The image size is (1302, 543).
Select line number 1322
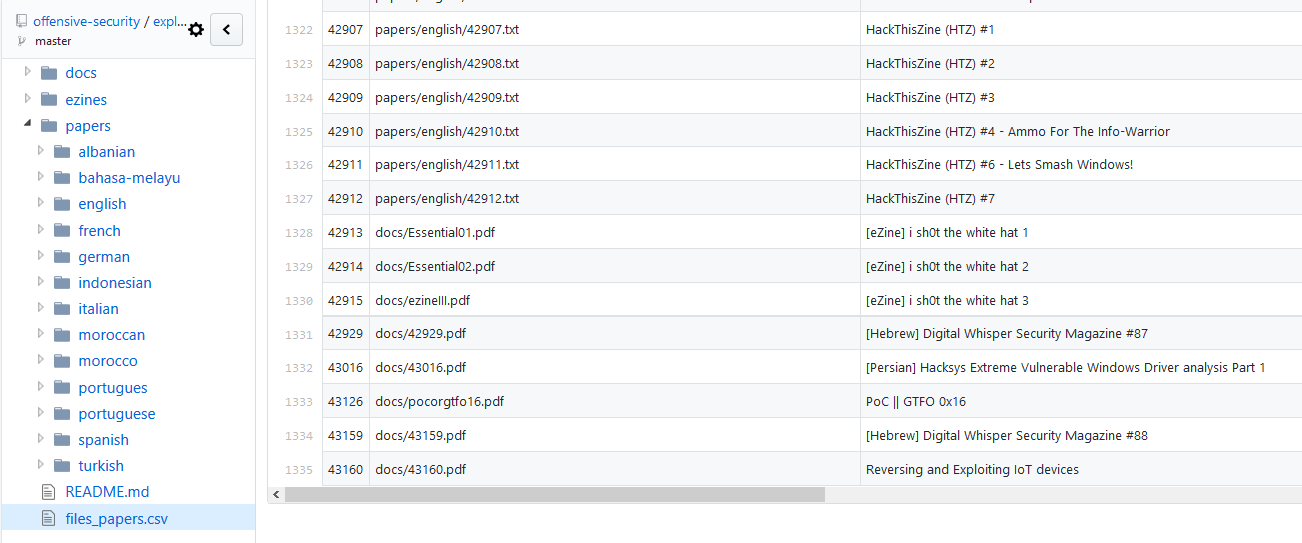[x=298, y=30]
